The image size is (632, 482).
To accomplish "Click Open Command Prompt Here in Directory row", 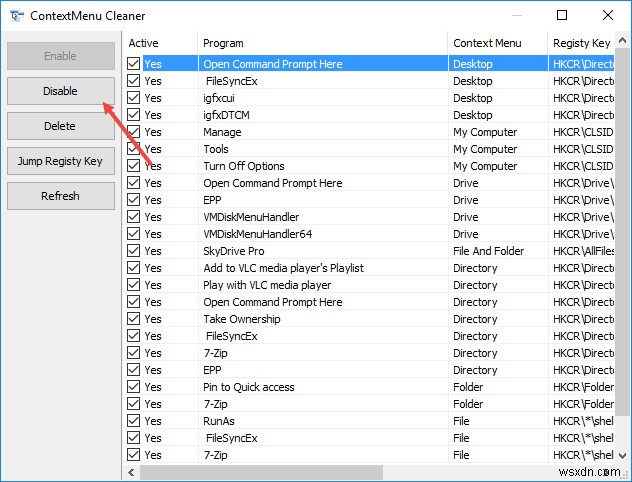I will coord(272,302).
